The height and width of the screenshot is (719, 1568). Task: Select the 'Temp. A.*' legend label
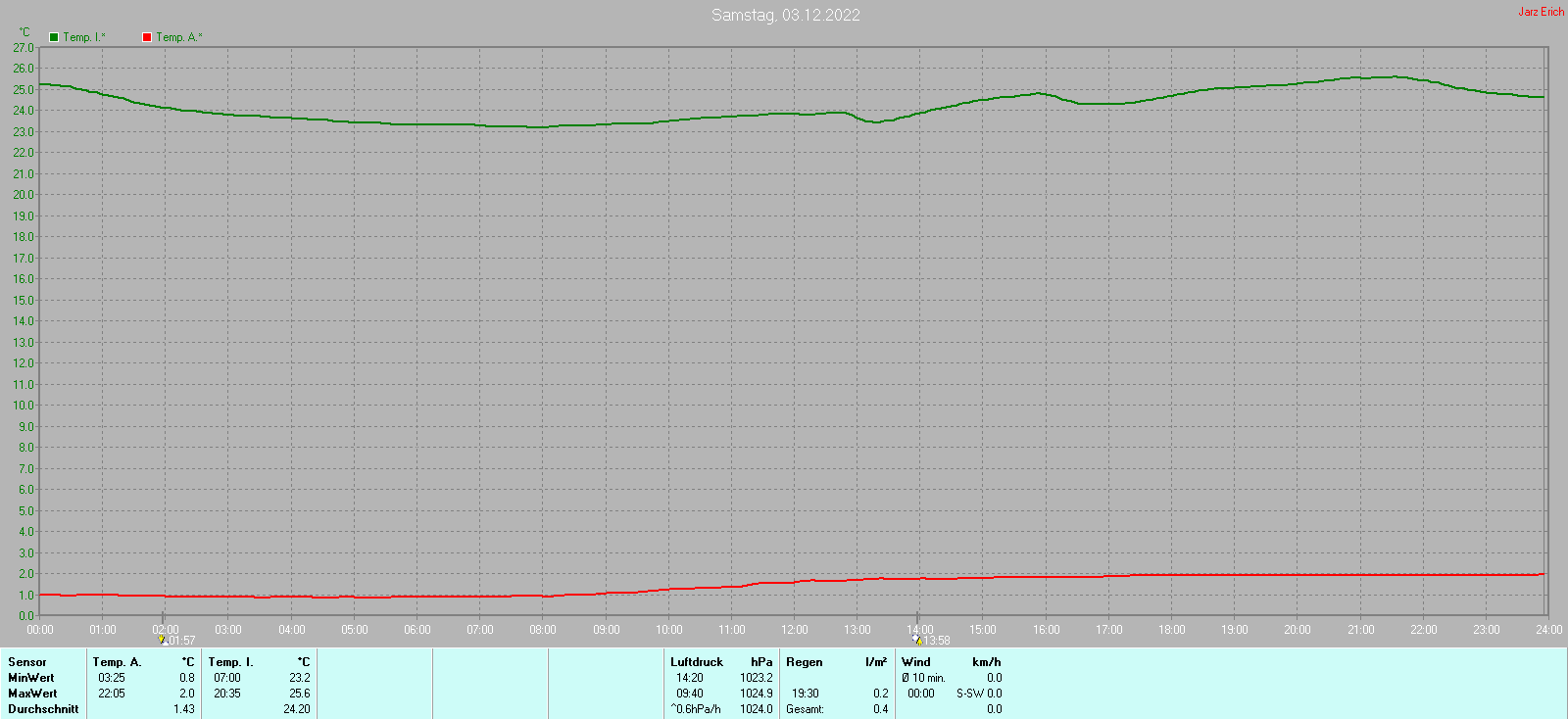pos(179,37)
